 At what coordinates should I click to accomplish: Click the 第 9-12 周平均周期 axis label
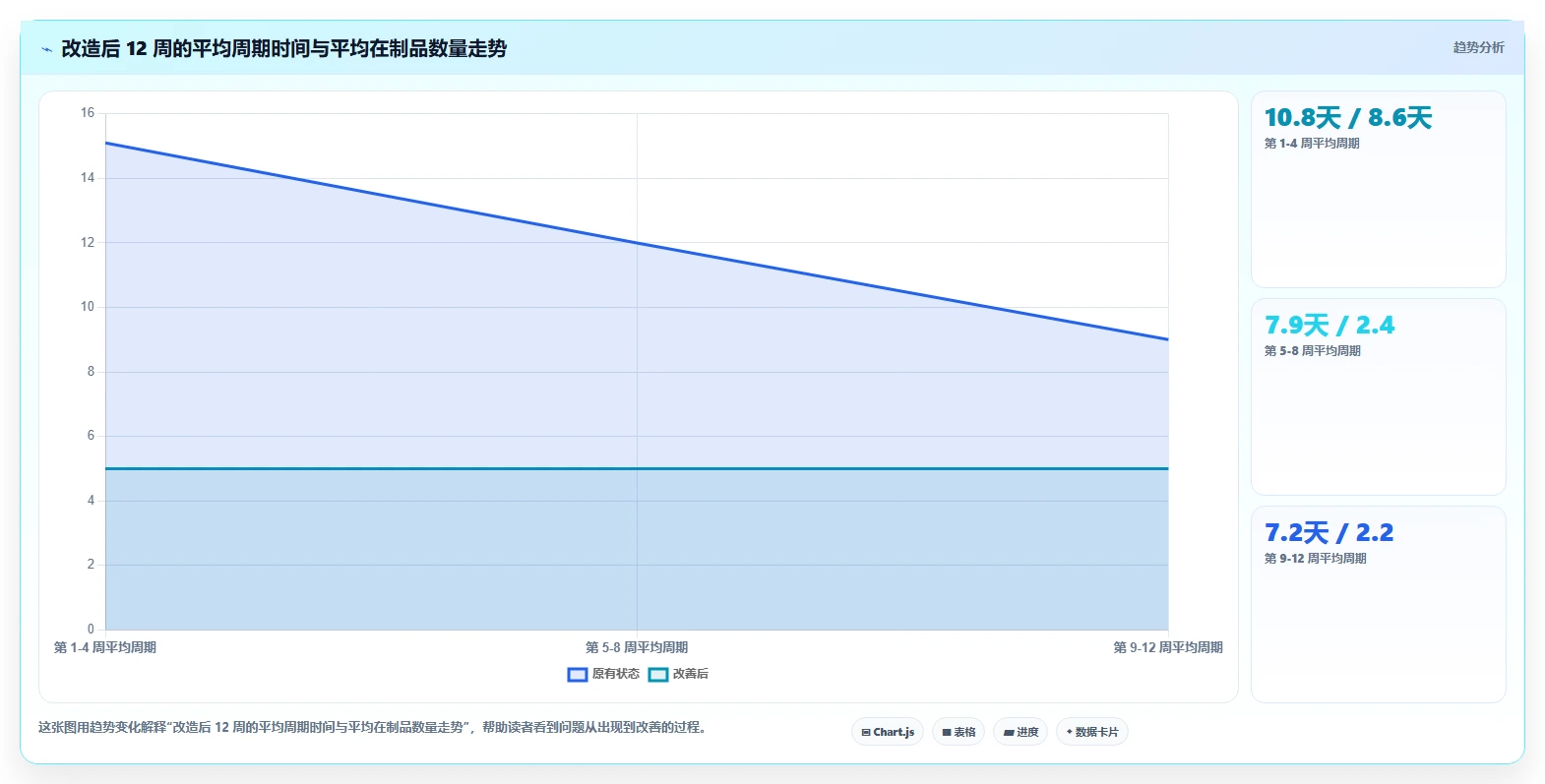(1168, 647)
